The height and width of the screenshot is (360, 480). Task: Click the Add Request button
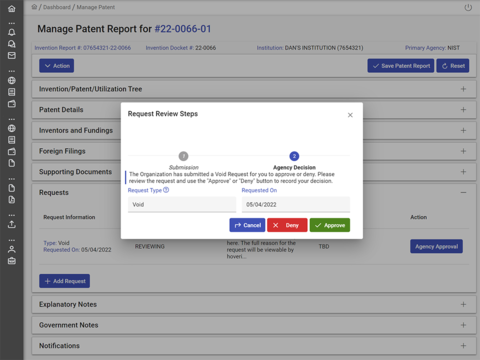point(64,281)
